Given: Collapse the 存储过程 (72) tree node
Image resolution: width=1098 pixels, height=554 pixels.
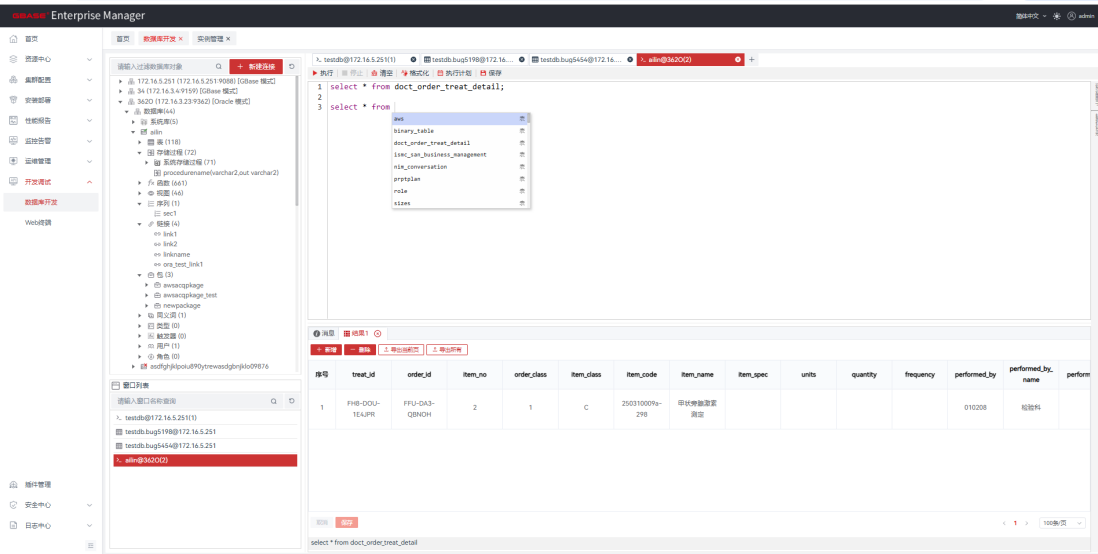Looking at the screenshot, I should point(140,152).
